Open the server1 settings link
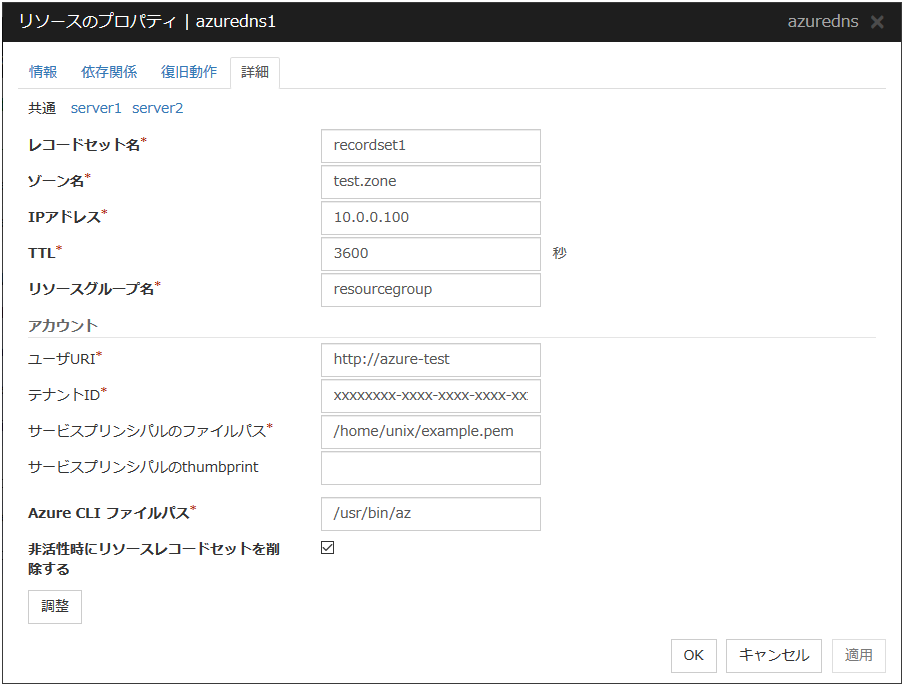Screen dimensions: 904x686 click(96, 108)
